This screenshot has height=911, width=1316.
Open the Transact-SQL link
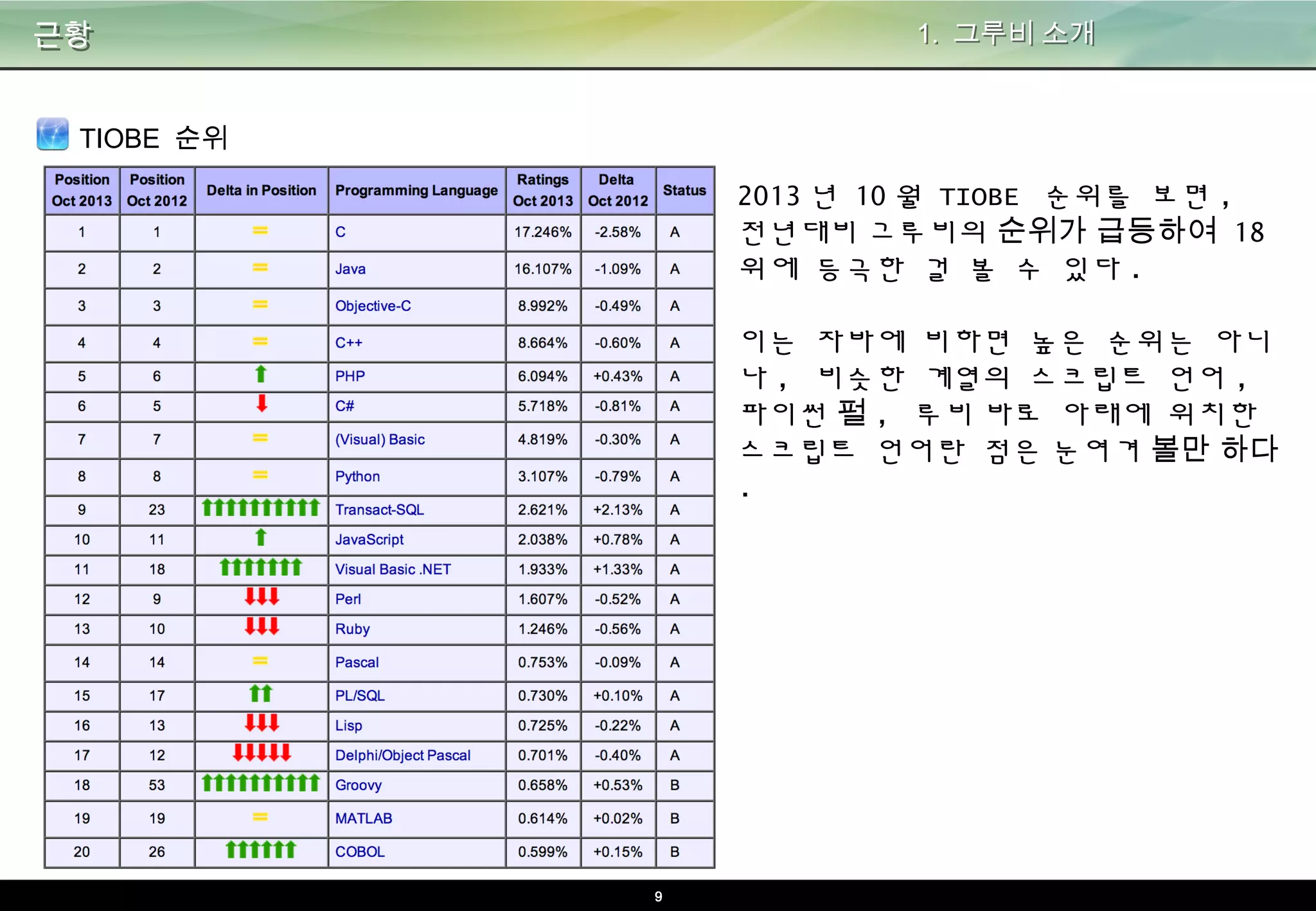pyautogui.click(x=380, y=510)
